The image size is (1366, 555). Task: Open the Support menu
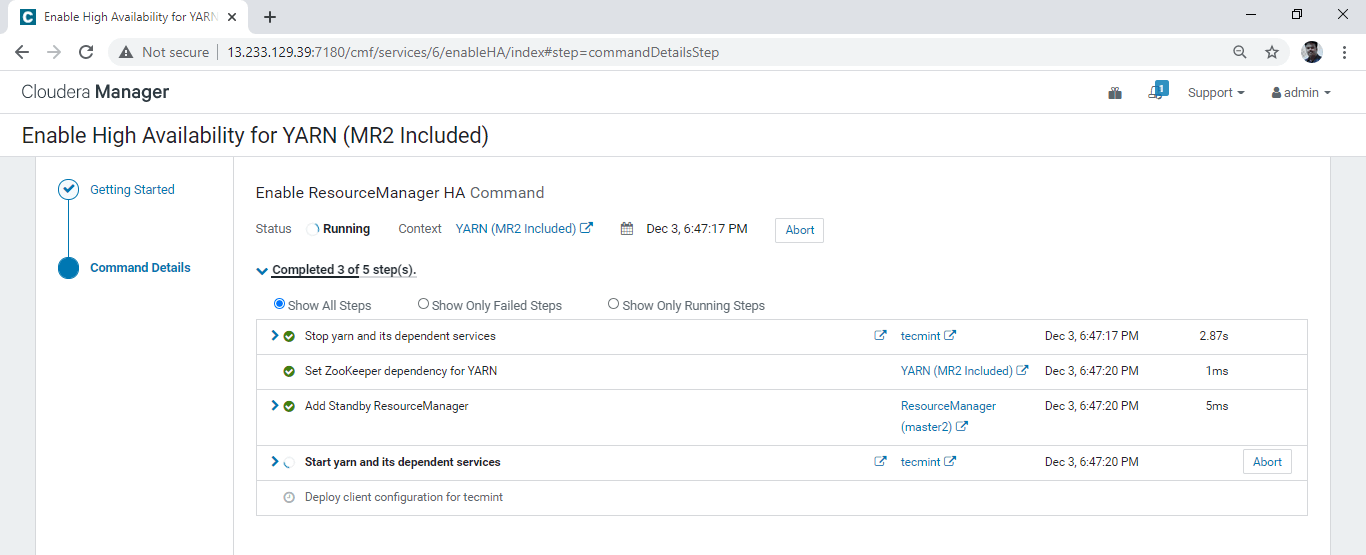pyautogui.click(x=1215, y=93)
